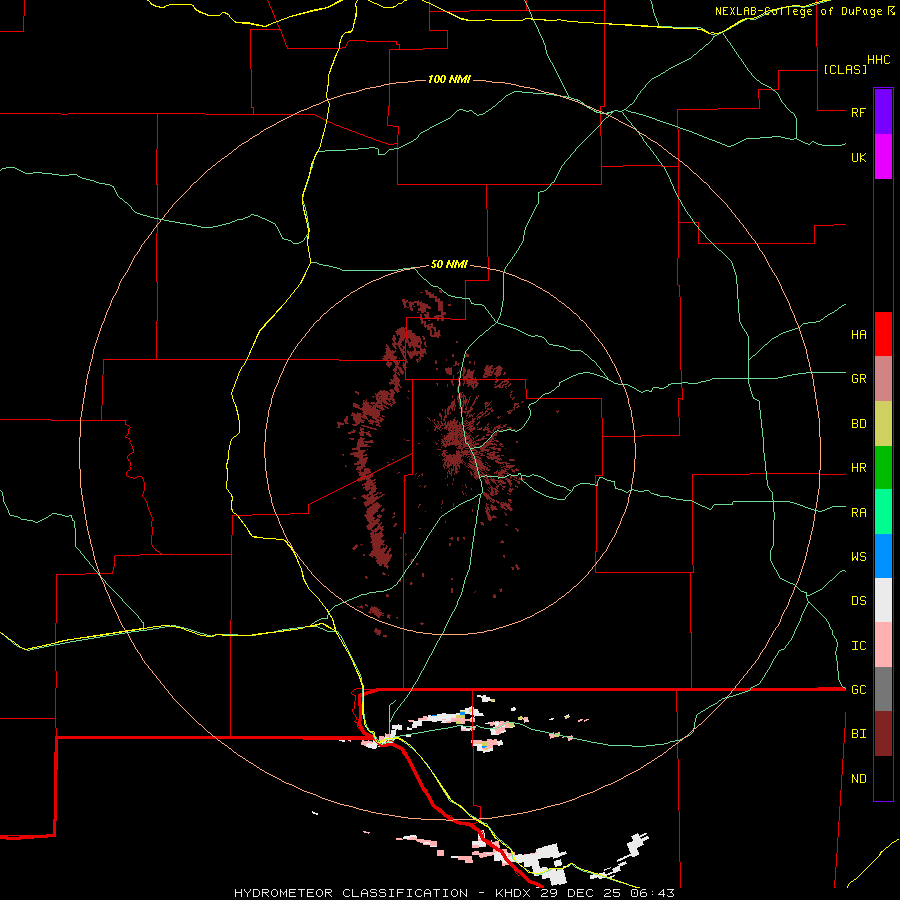
Task: Click the UK legend label
Action: click(x=858, y=157)
